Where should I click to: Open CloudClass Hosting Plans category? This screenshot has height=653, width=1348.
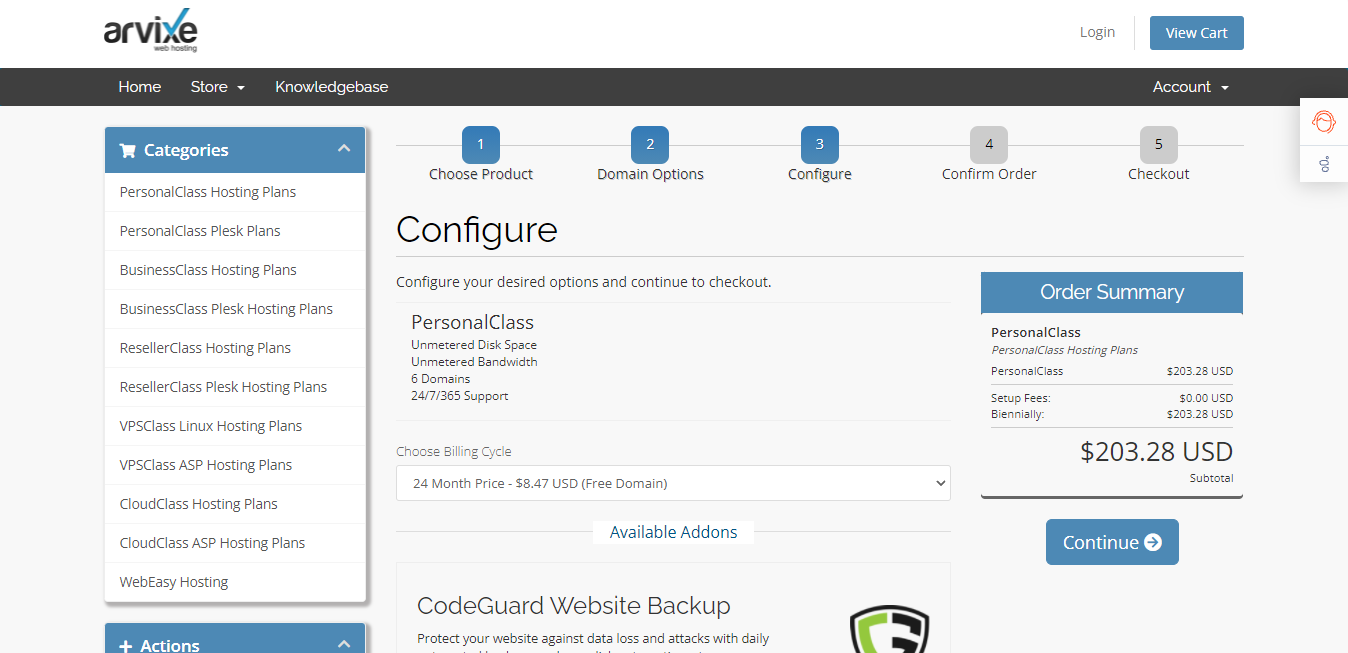235,504
